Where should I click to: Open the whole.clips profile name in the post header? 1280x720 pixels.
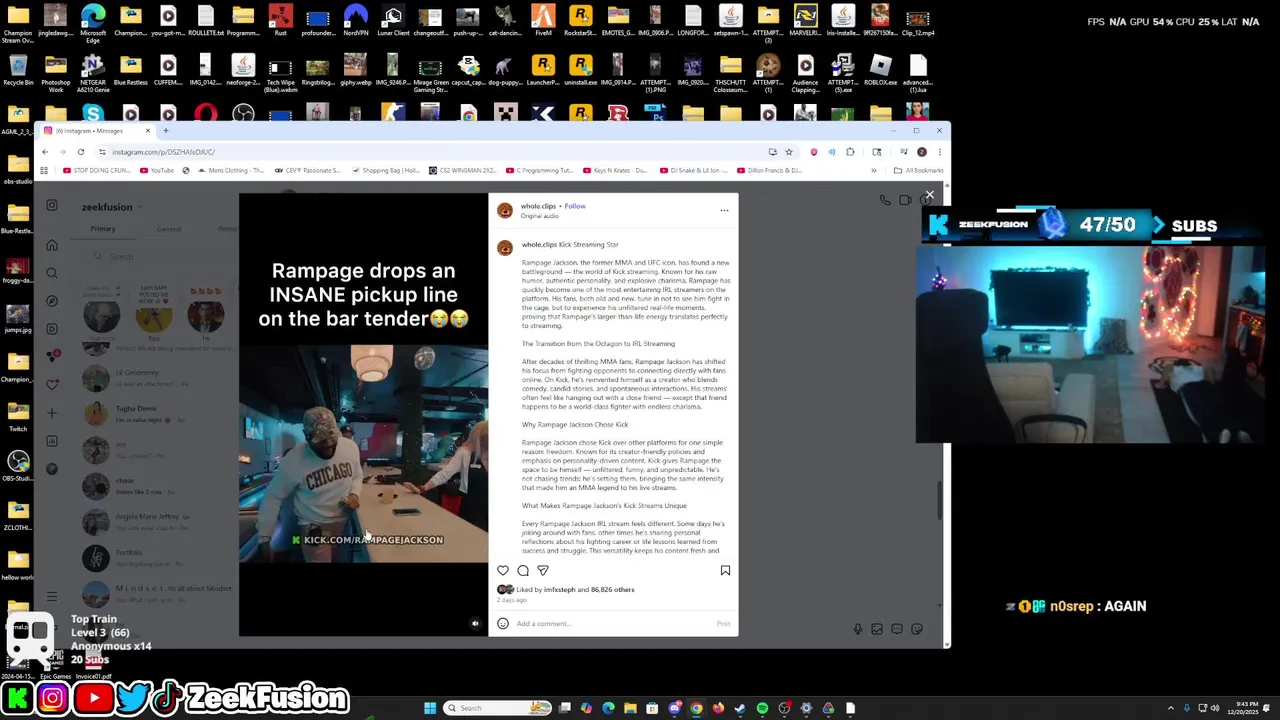[538, 206]
